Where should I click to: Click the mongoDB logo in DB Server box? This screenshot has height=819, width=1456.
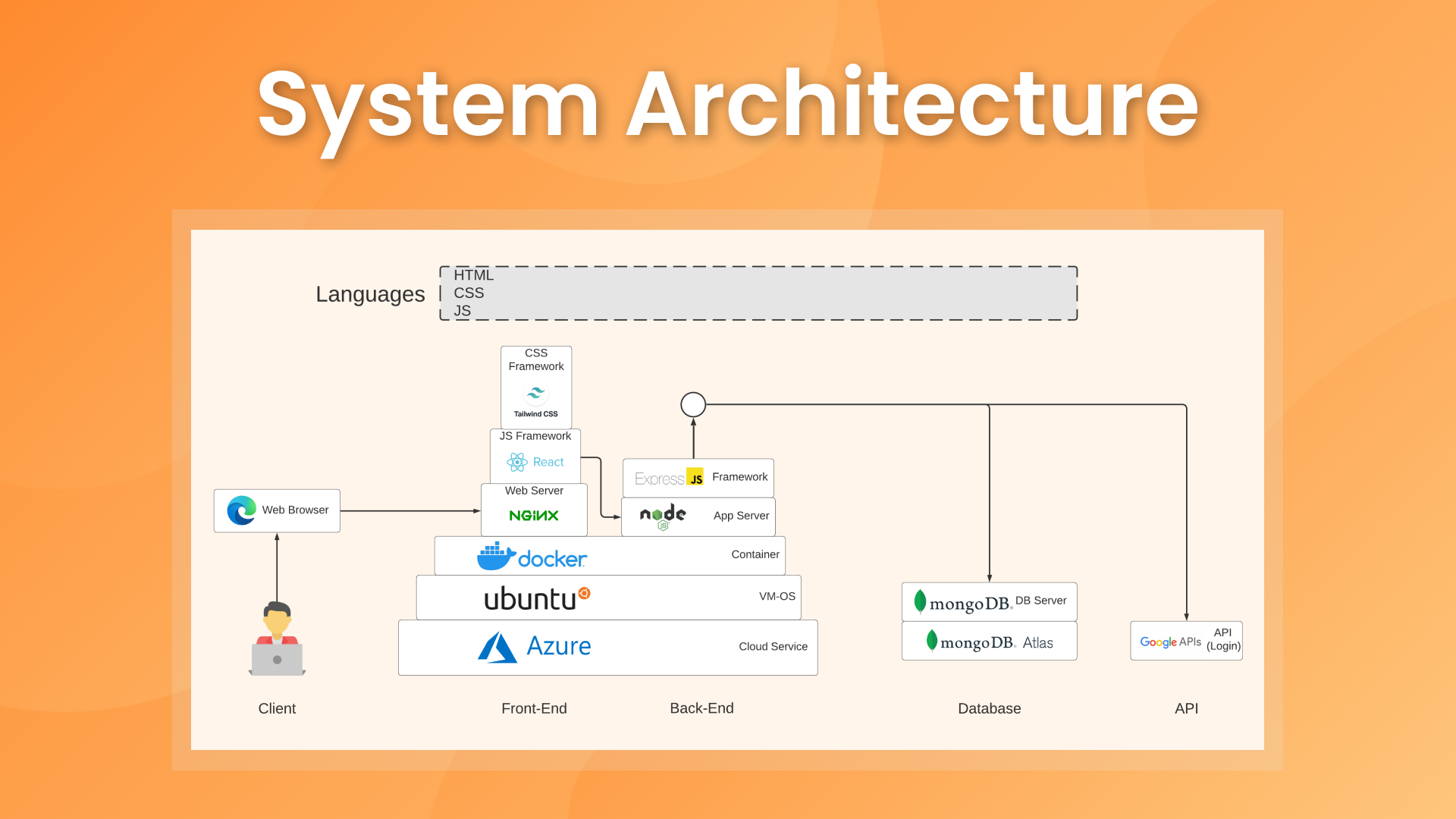click(x=963, y=601)
